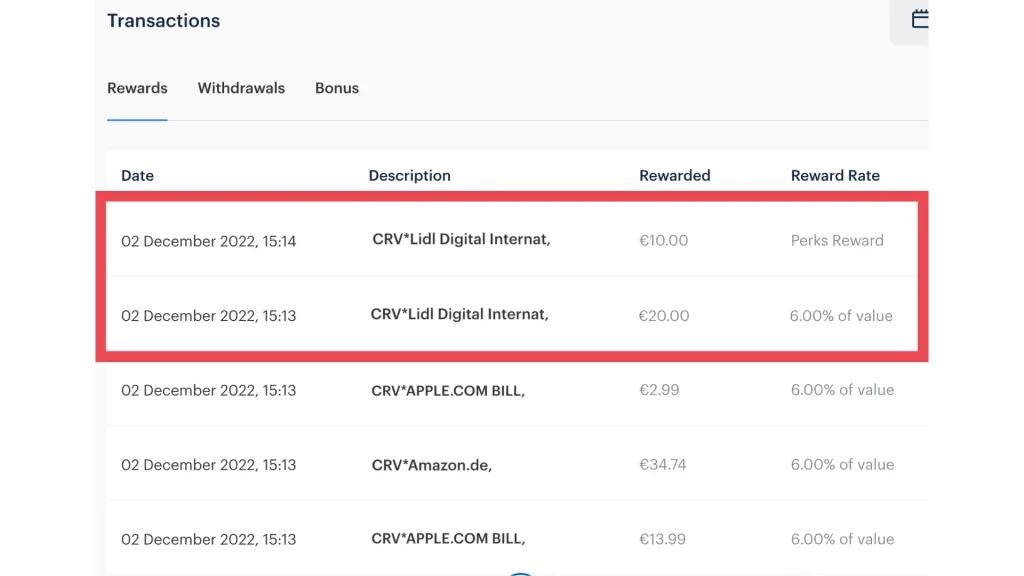This screenshot has width=1024, height=576.
Task: Open the Perks Reward rate entry
Action: (x=837, y=241)
